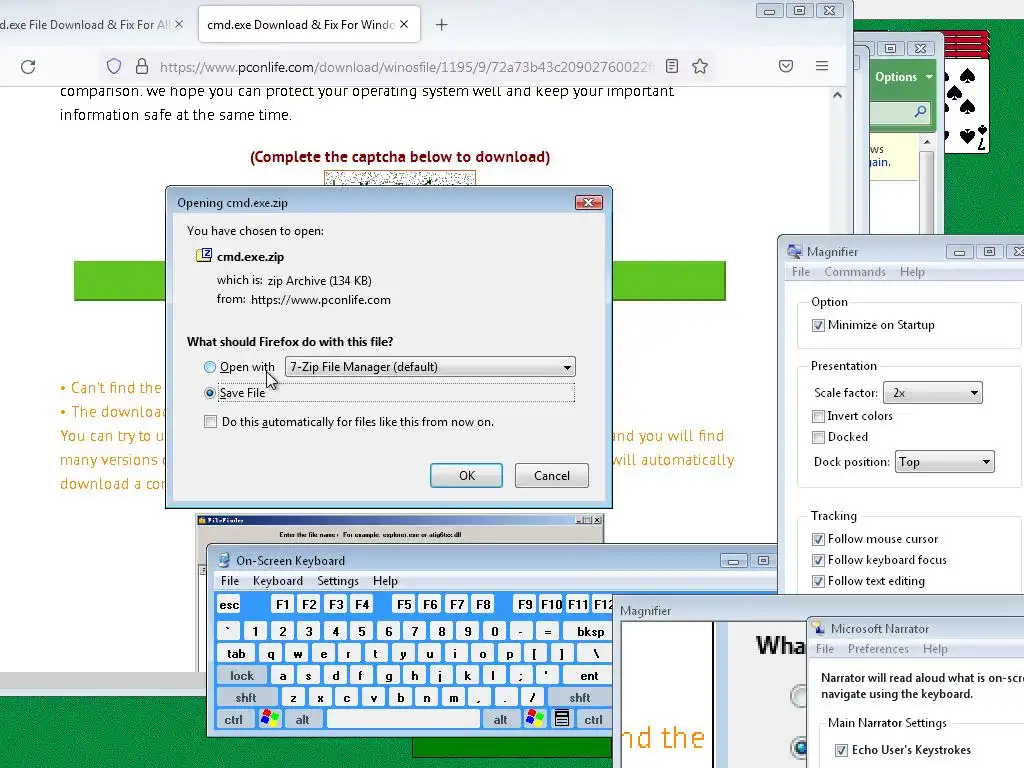
Task: Click the context menu key on keyboard
Action: (x=562, y=719)
